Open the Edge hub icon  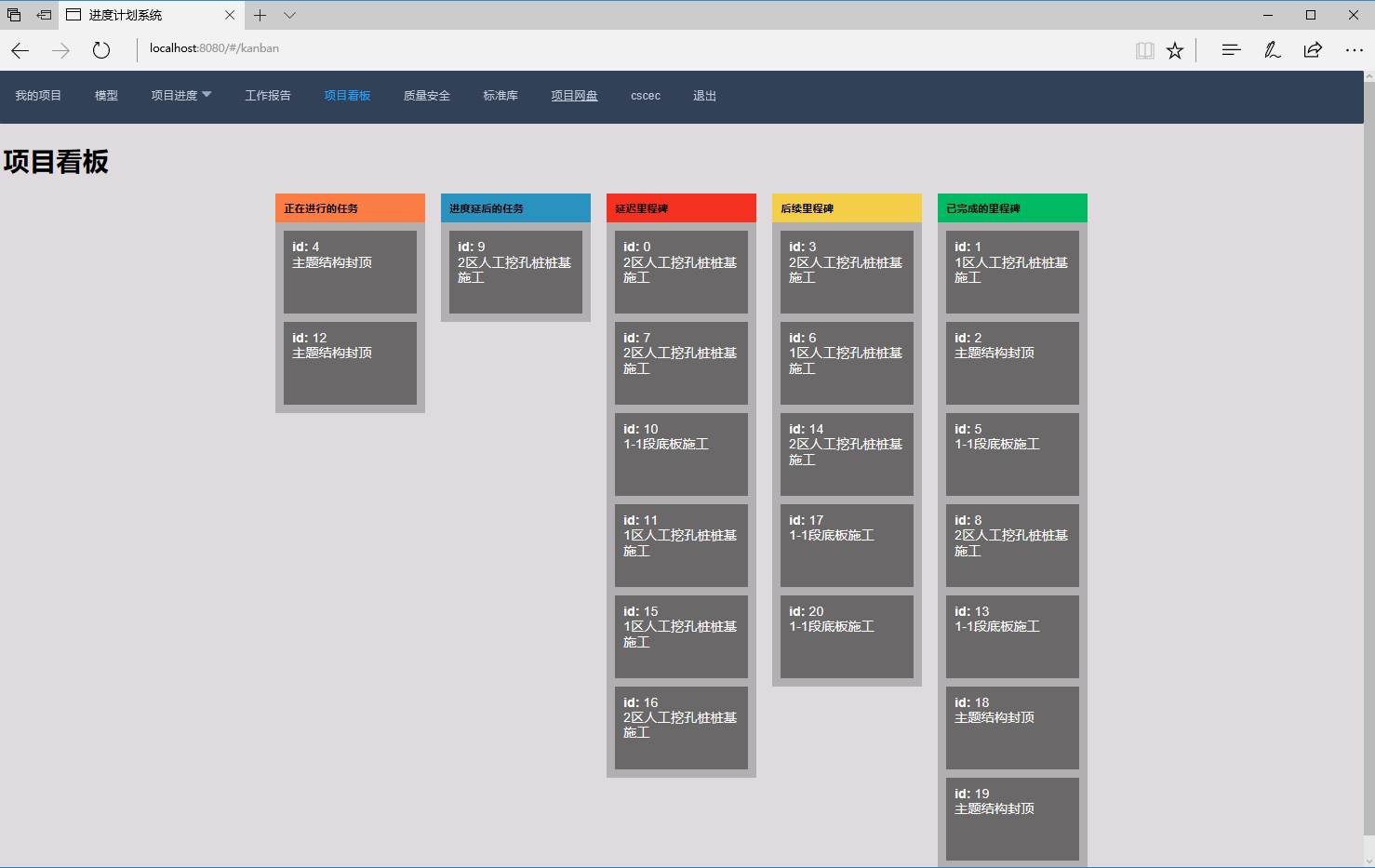click(1231, 50)
